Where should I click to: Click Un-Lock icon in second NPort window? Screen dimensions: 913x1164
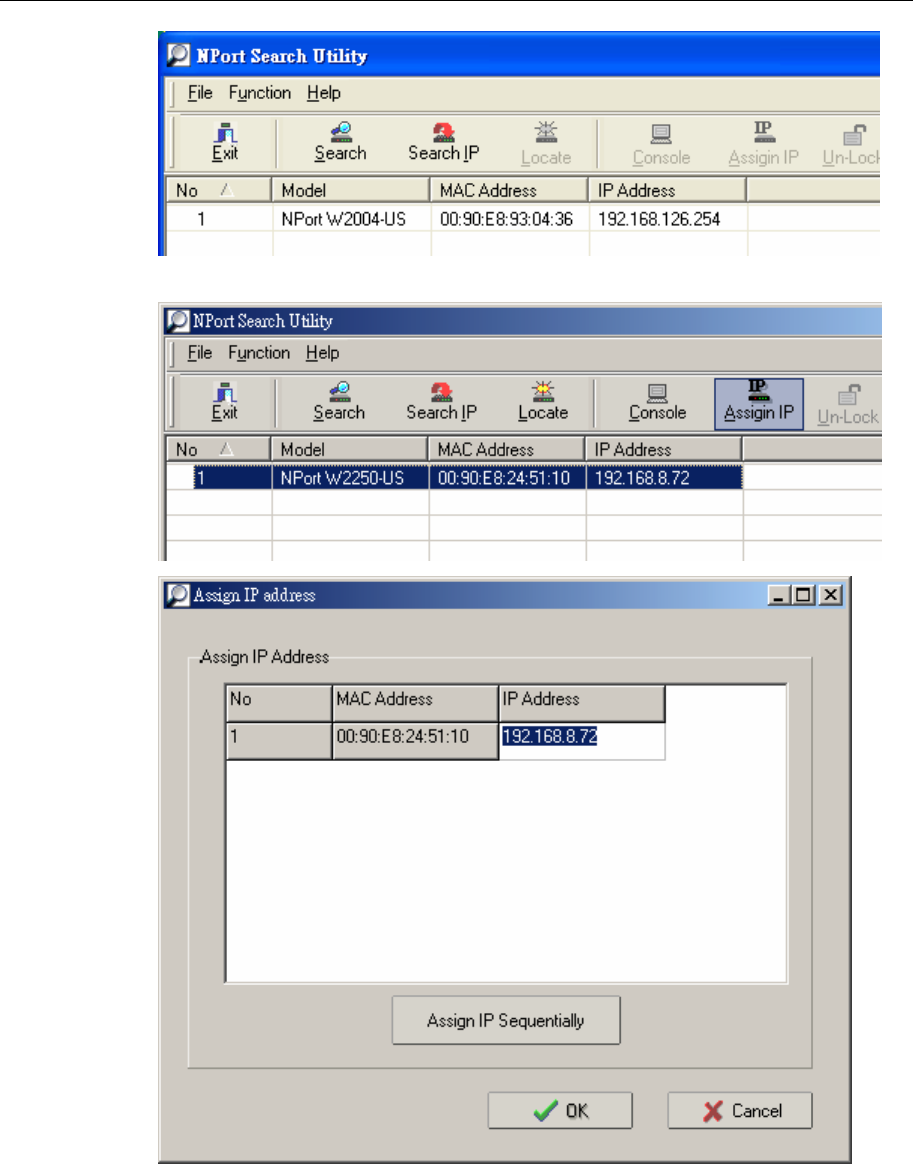[x=848, y=405]
